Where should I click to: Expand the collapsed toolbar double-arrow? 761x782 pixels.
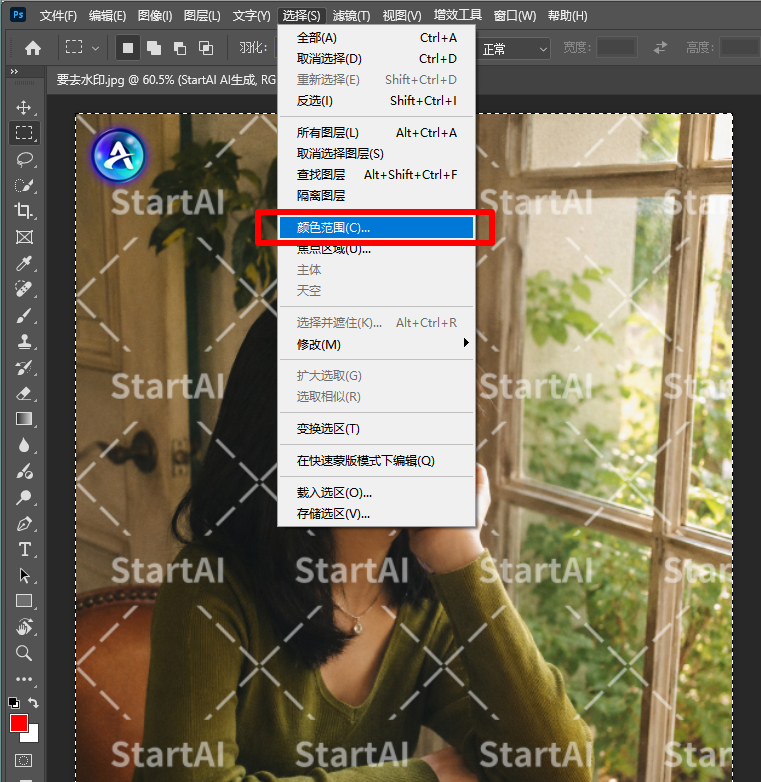click(x=14, y=72)
